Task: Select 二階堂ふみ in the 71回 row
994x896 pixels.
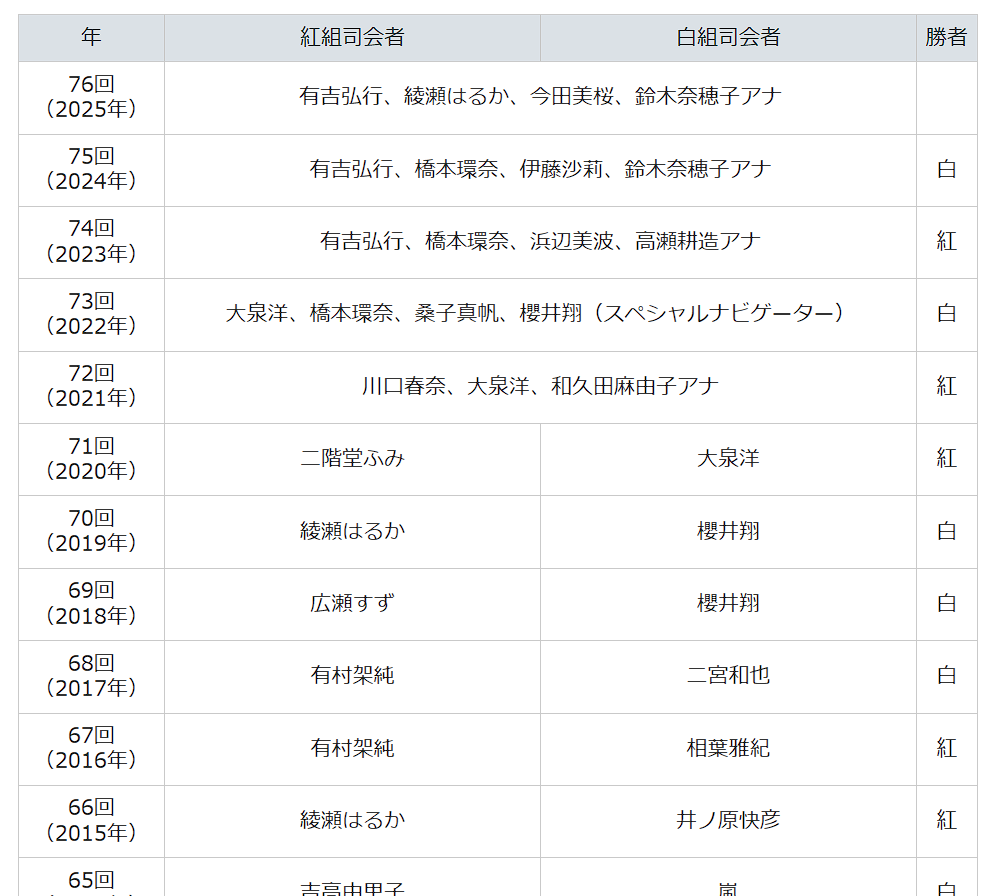Action: [352, 459]
